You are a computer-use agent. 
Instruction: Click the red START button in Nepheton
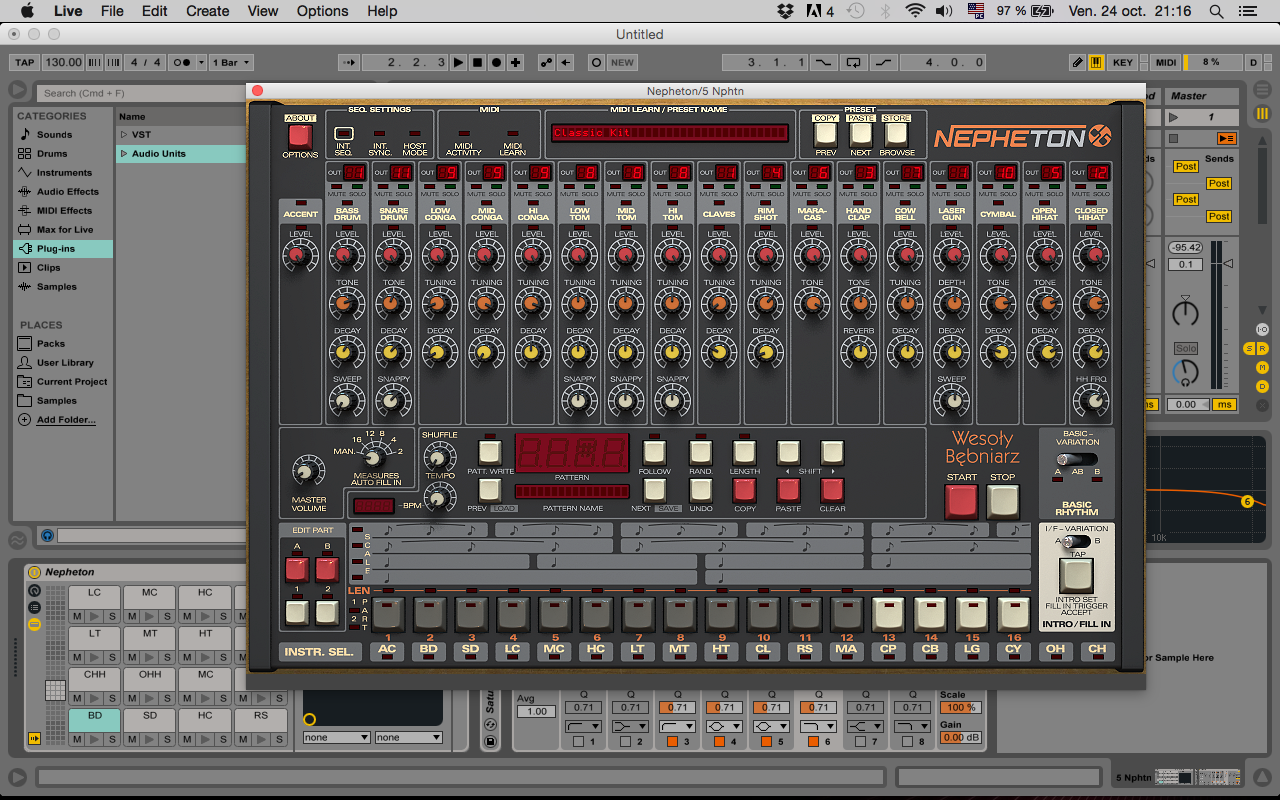961,502
